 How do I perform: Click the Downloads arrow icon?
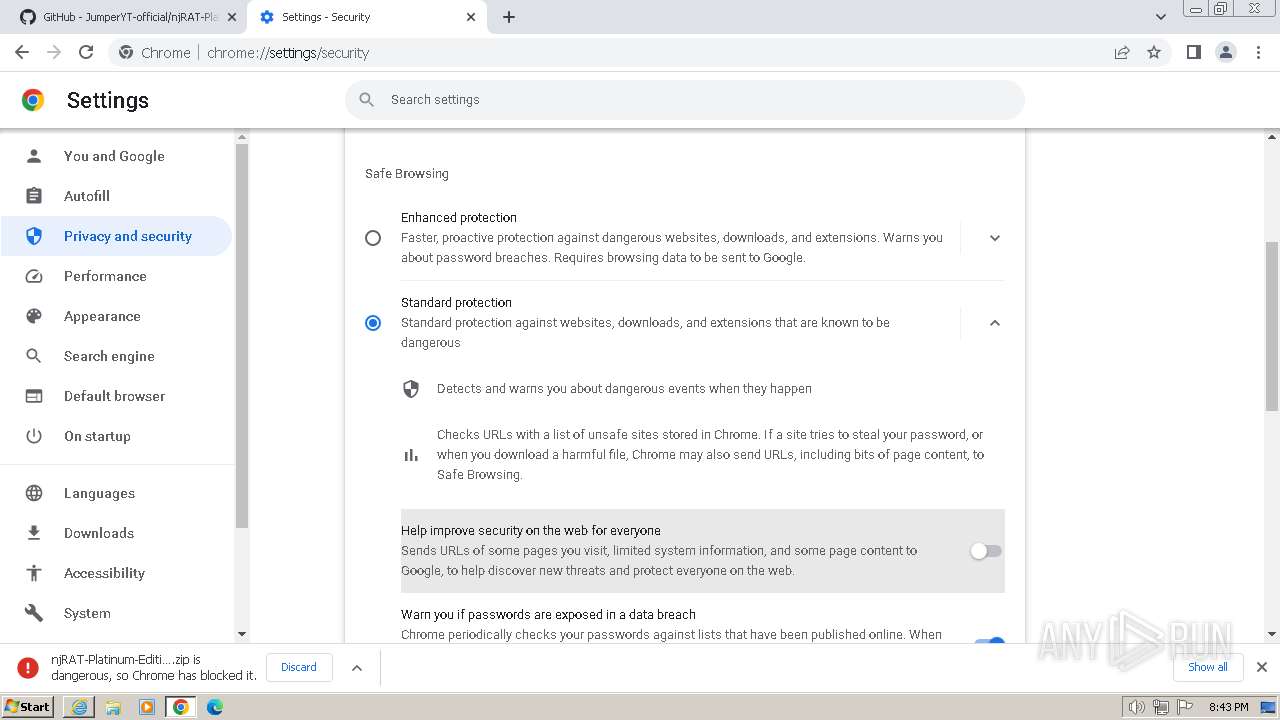pyautogui.click(x=34, y=533)
